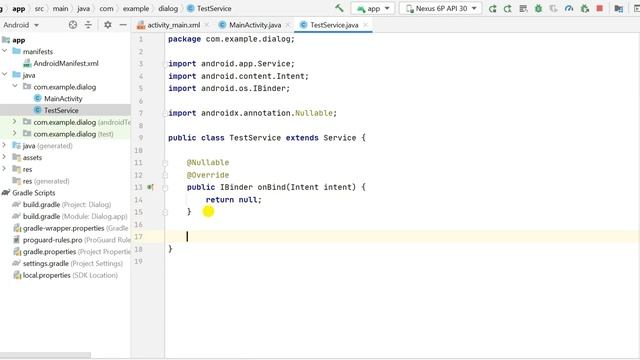Select TestService in the project tree
This screenshot has height=360, width=640.
[x=61, y=110]
